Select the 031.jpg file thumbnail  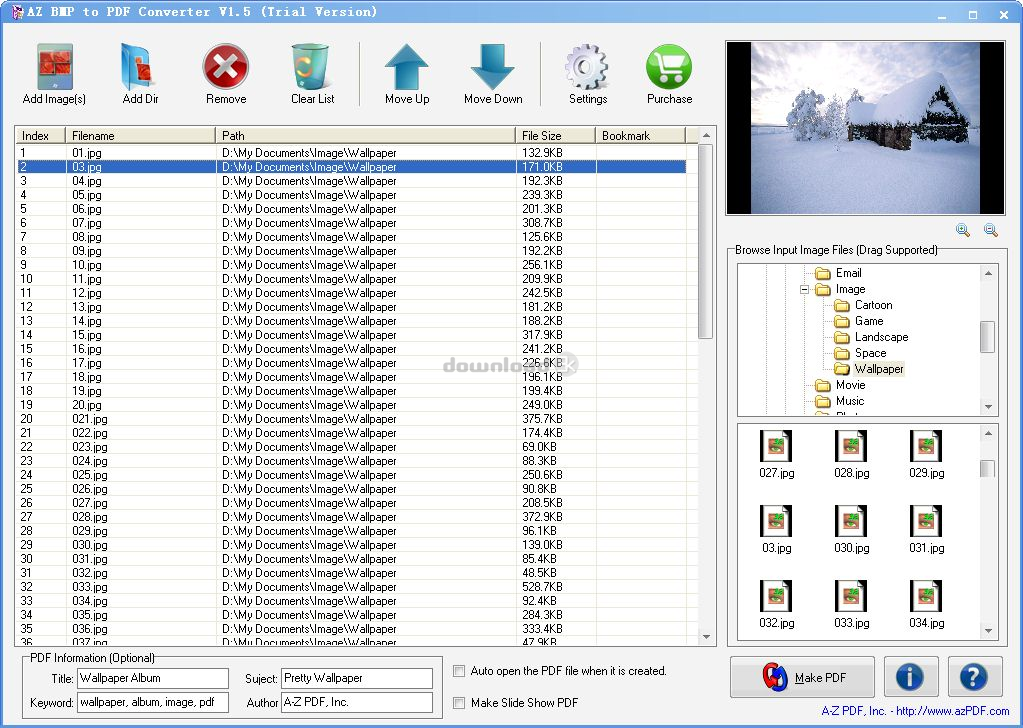(926, 530)
